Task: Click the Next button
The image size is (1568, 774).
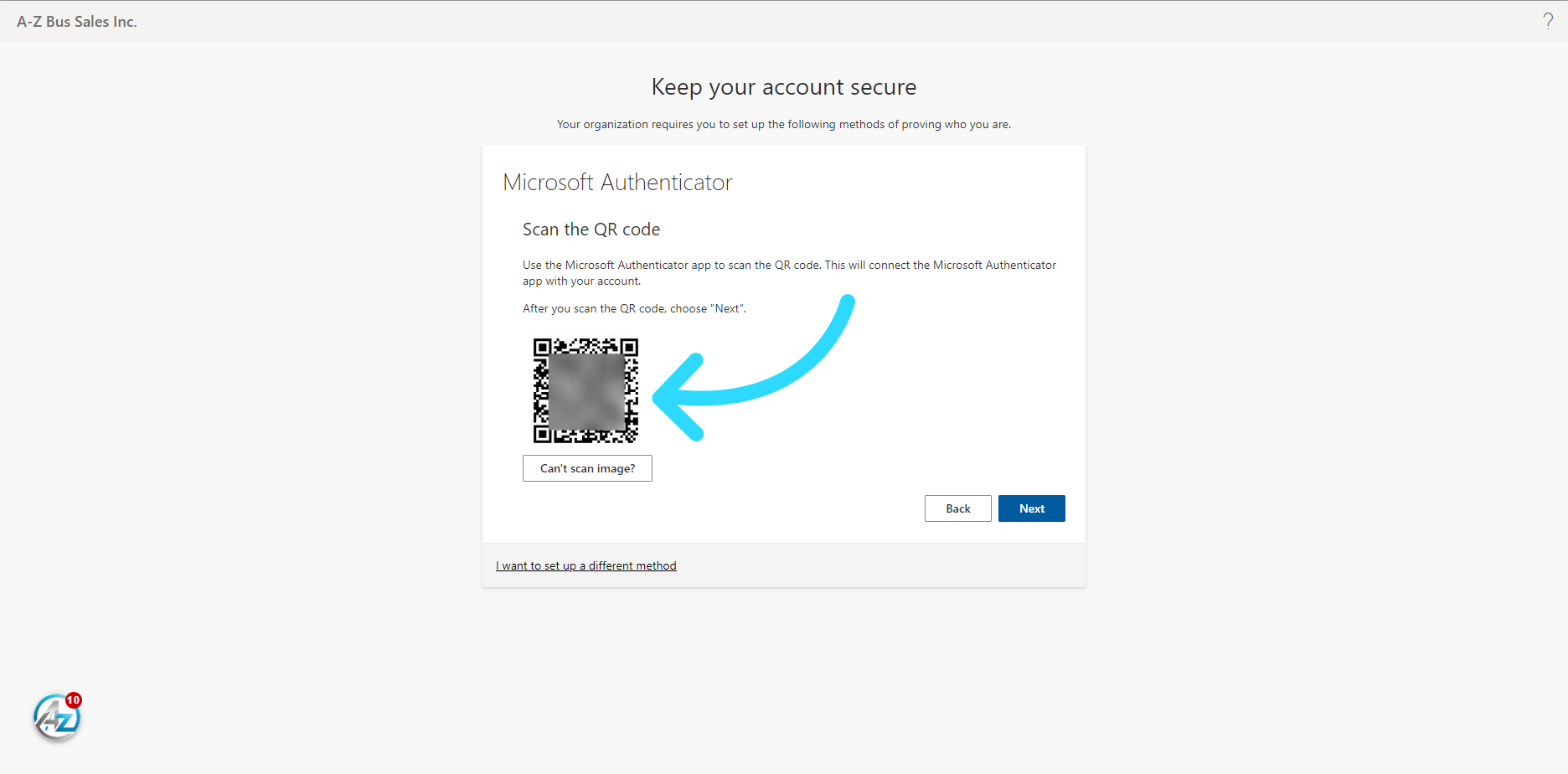Action: (x=1031, y=508)
